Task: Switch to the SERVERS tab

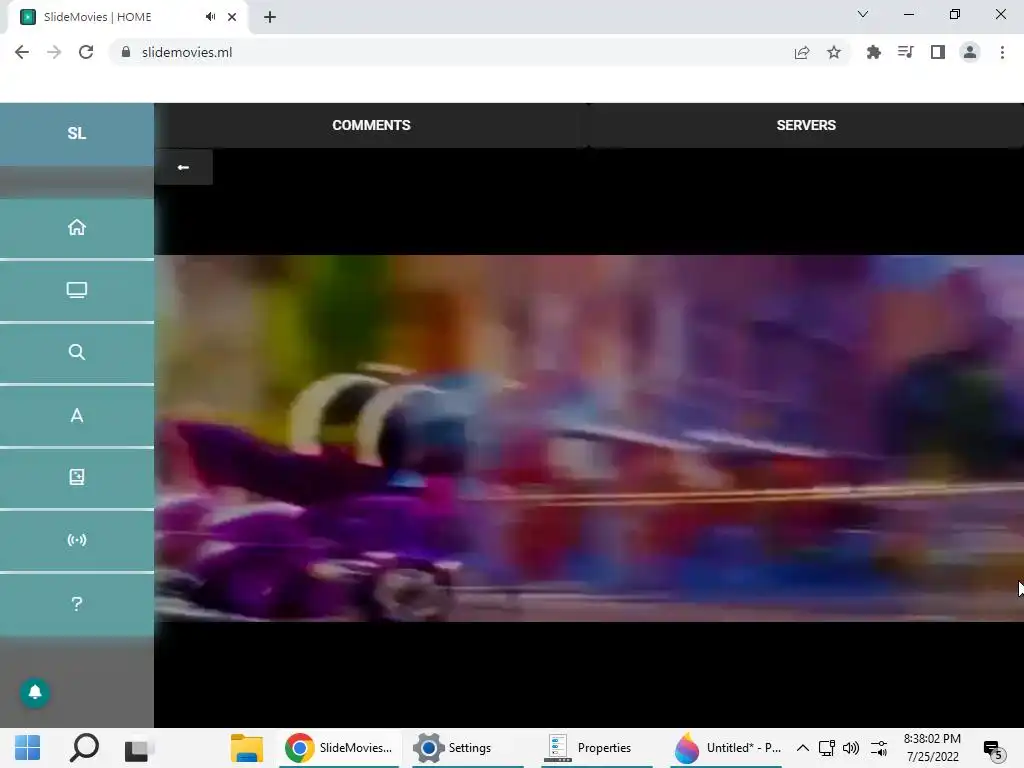Action: point(806,125)
